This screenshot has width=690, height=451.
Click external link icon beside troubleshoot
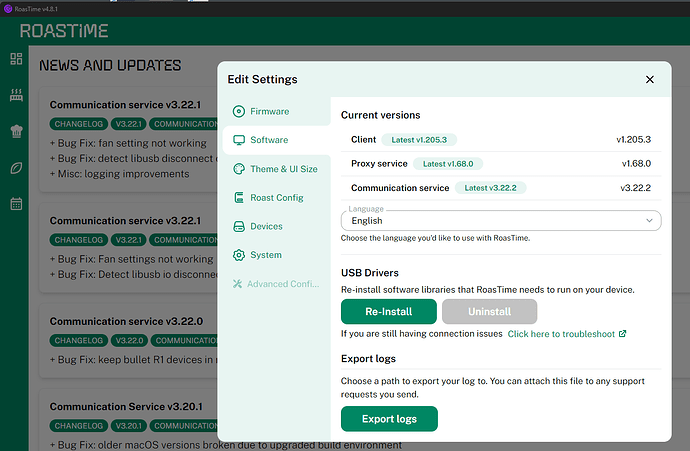pos(622,334)
